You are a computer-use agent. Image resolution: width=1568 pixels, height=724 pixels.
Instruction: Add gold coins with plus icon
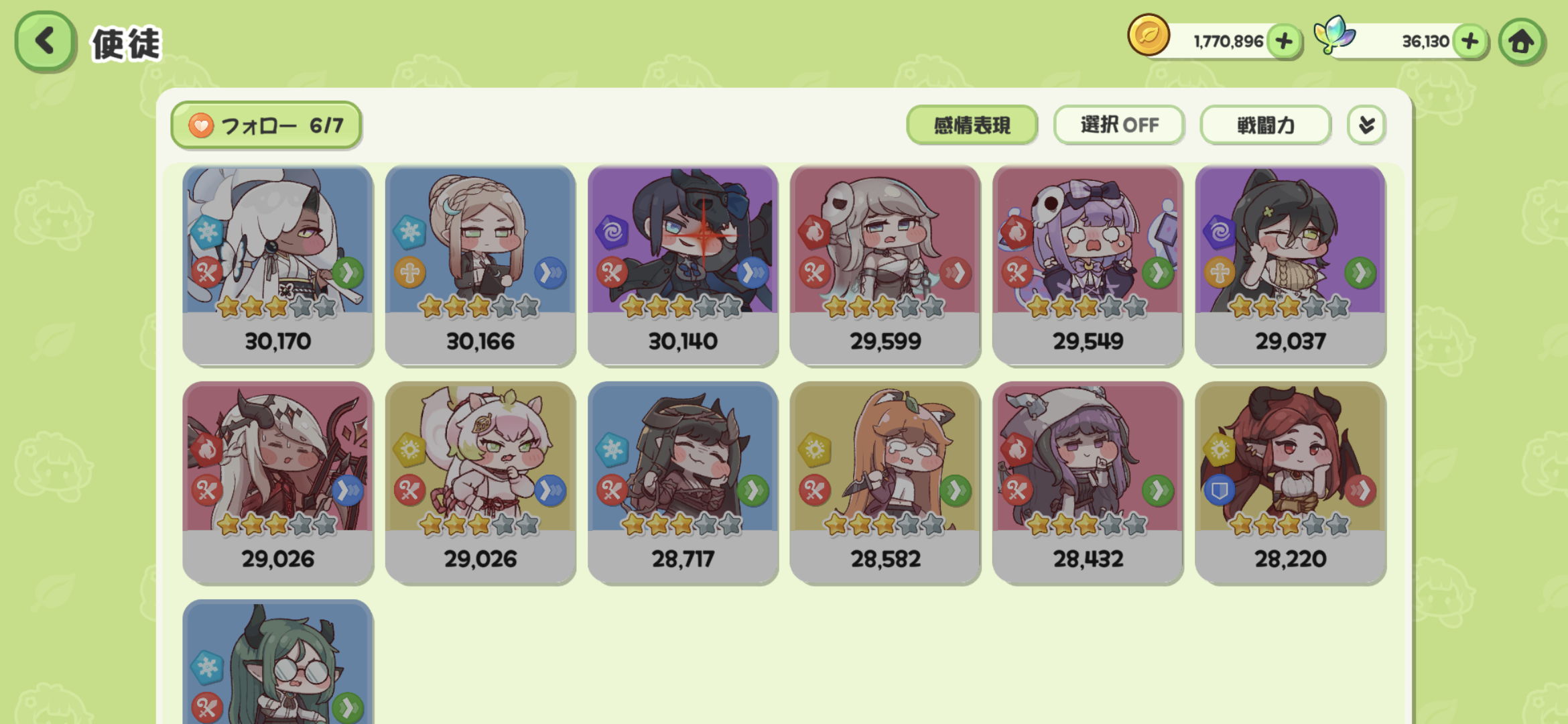point(1284,42)
